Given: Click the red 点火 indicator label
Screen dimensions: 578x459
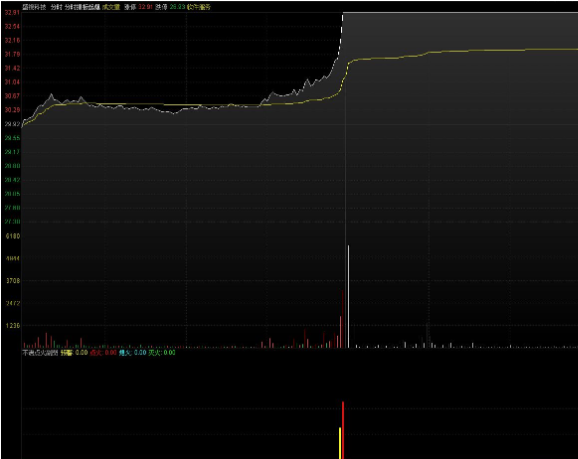Looking at the screenshot, I should 96,353.
